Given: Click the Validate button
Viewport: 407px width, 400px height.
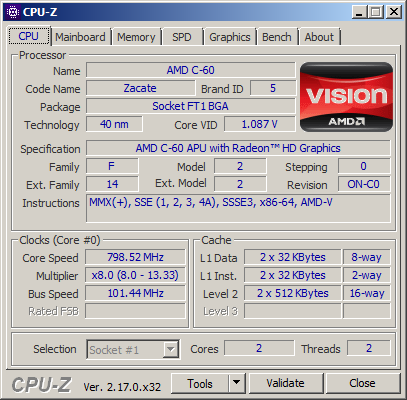Looking at the screenshot, I should (x=286, y=384).
